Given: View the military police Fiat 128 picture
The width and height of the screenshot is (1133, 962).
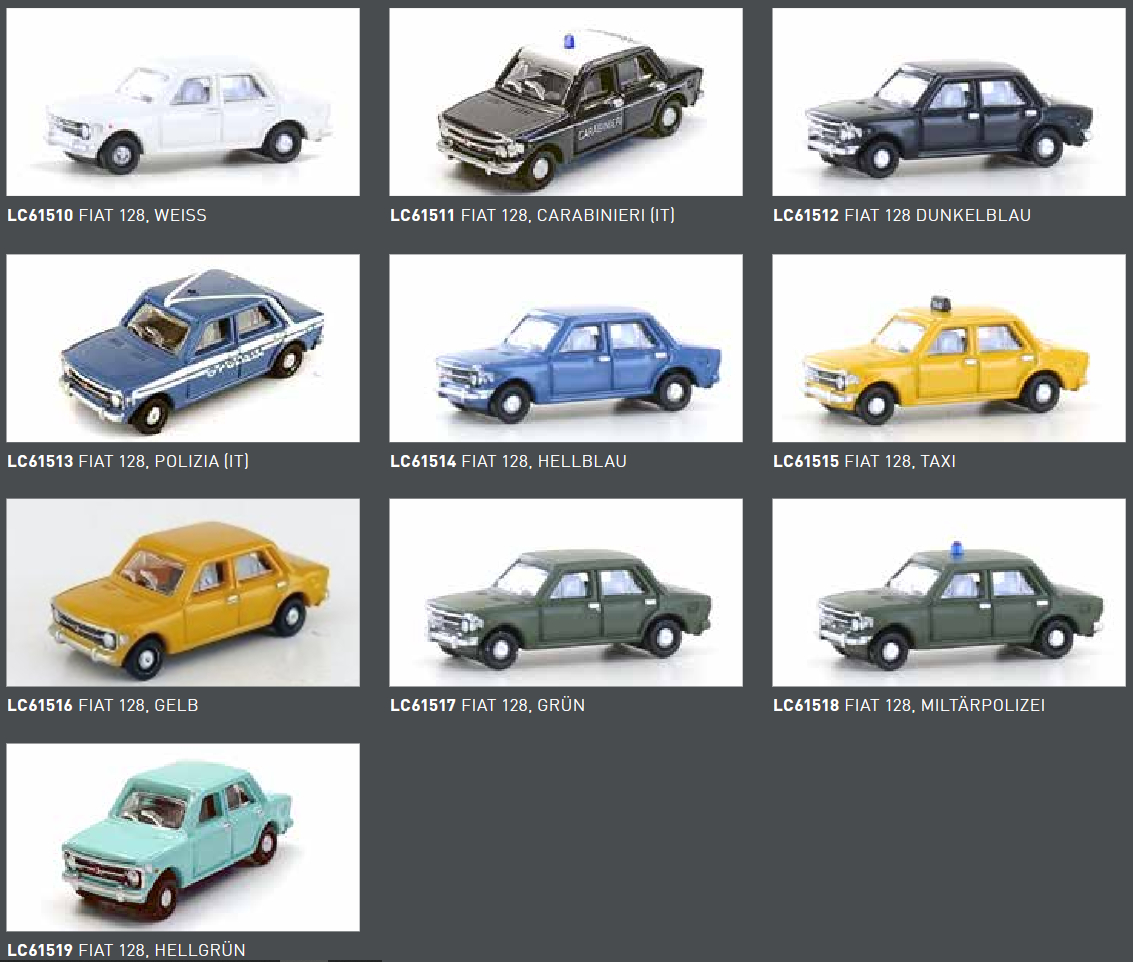Looking at the screenshot, I should click(949, 593).
